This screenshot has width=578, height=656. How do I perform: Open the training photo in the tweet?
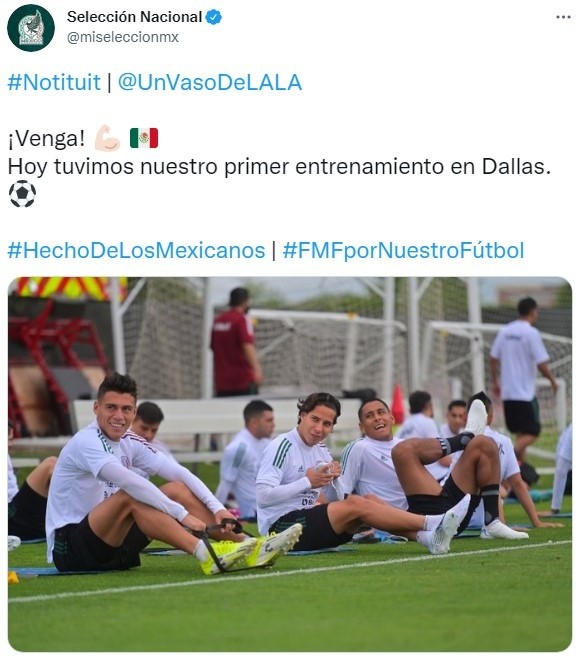tap(289, 464)
